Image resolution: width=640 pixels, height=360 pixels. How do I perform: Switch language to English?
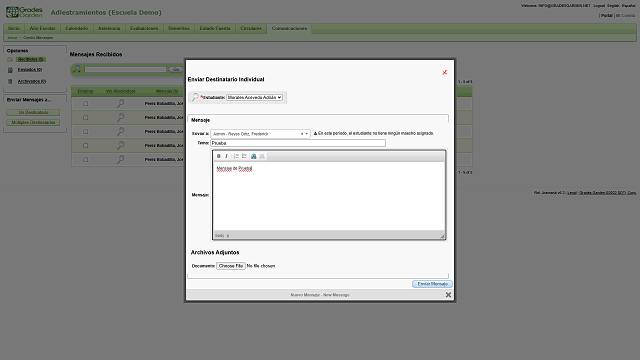coord(613,6)
